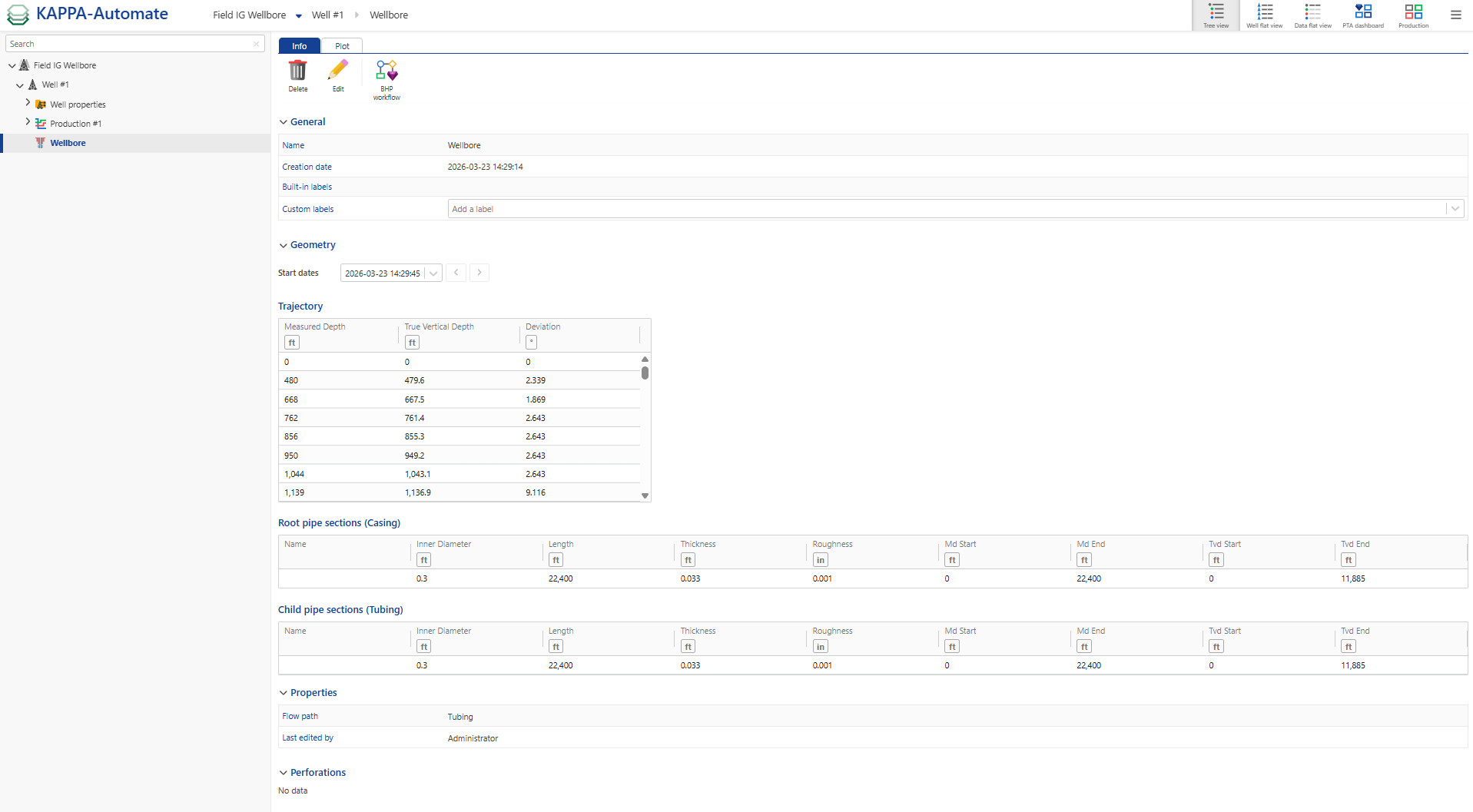This screenshot has height=812, width=1473.
Task: Switch to Tree view
Action: (x=1216, y=15)
